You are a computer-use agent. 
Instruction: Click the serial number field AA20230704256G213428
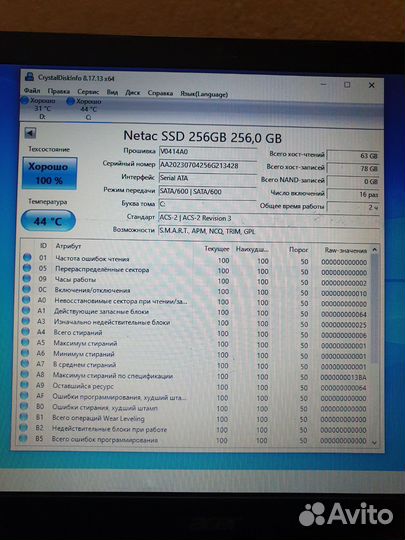pos(208,166)
